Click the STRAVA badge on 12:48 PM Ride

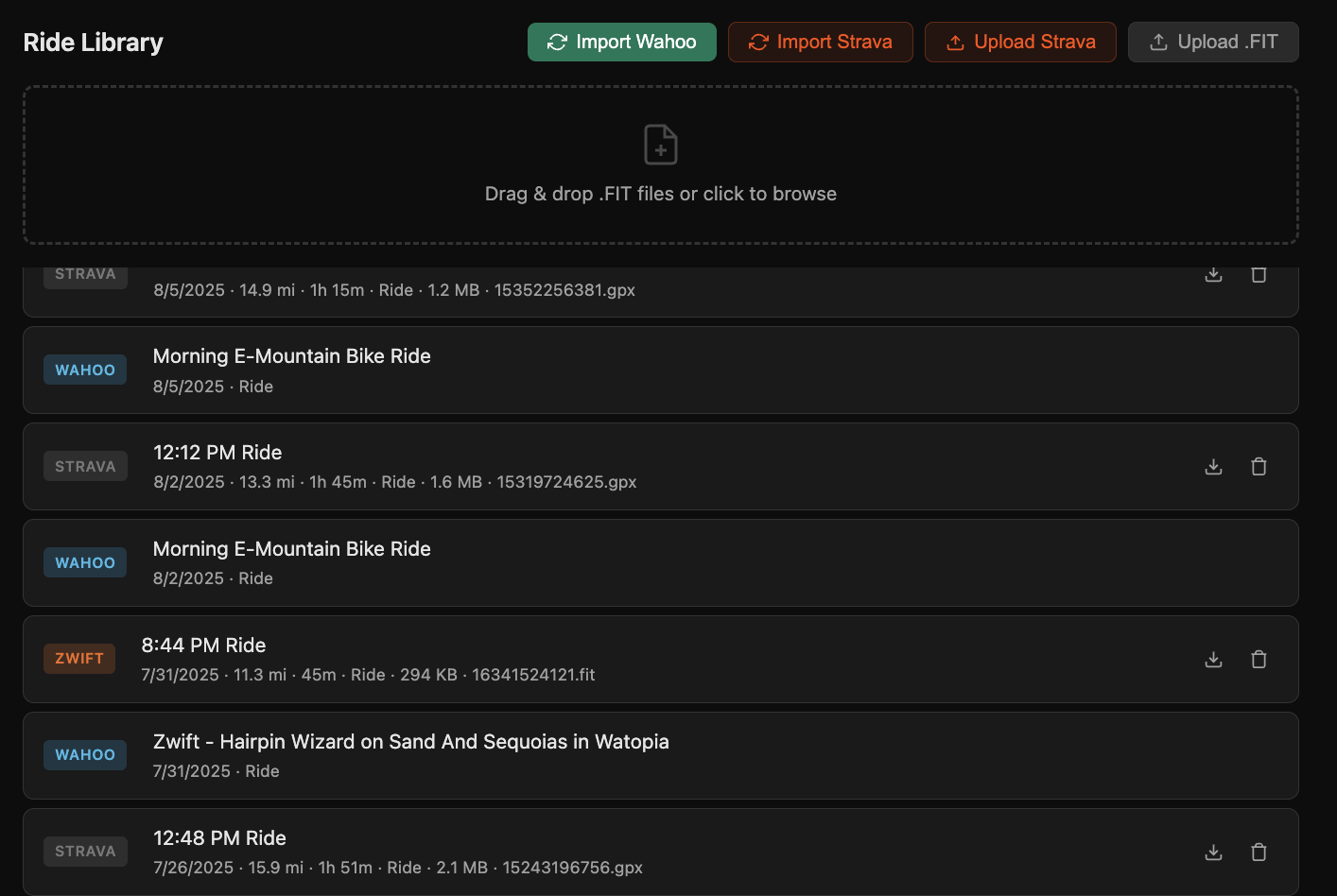(x=85, y=852)
